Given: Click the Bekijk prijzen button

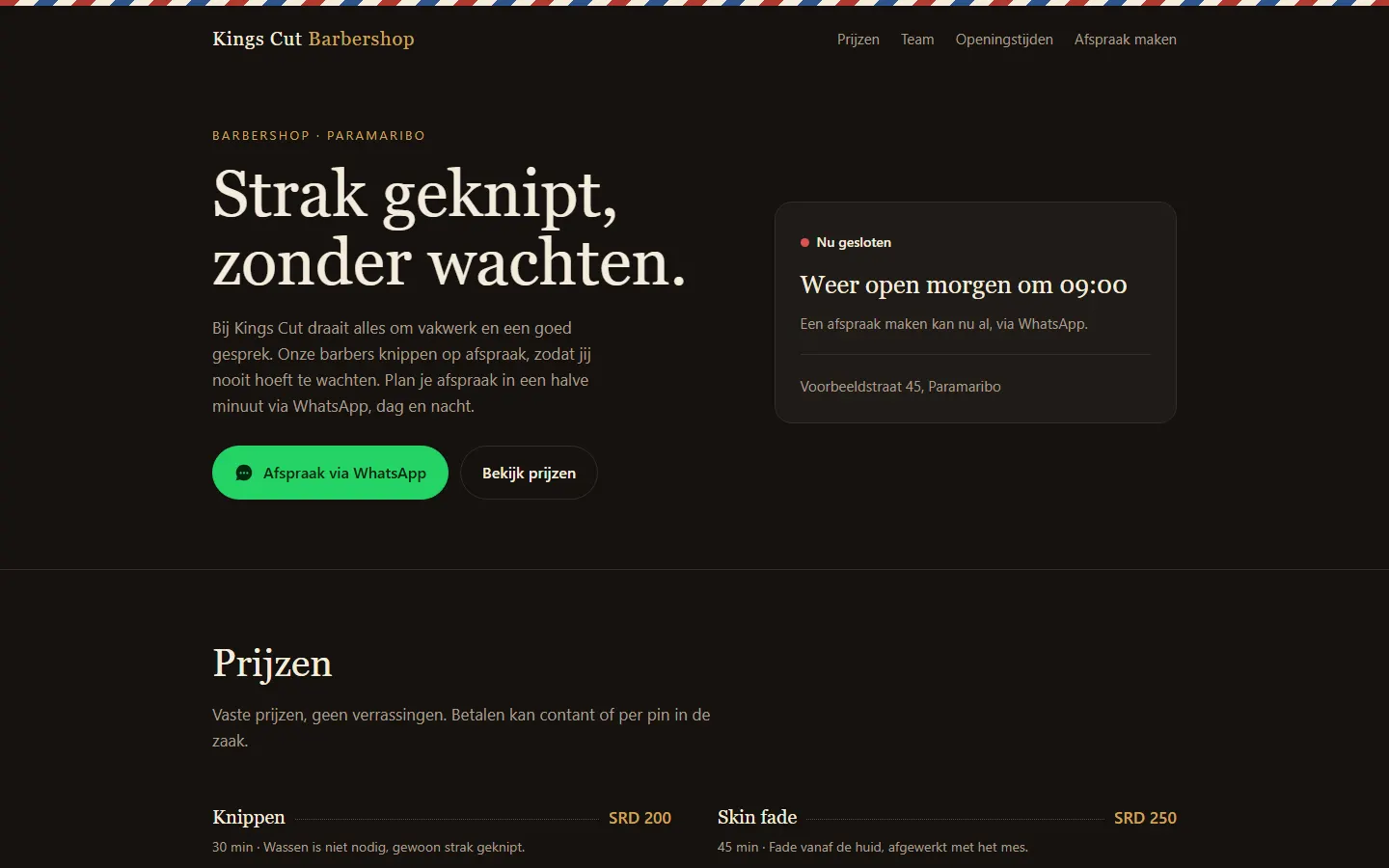Looking at the screenshot, I should tap(529, 473).
